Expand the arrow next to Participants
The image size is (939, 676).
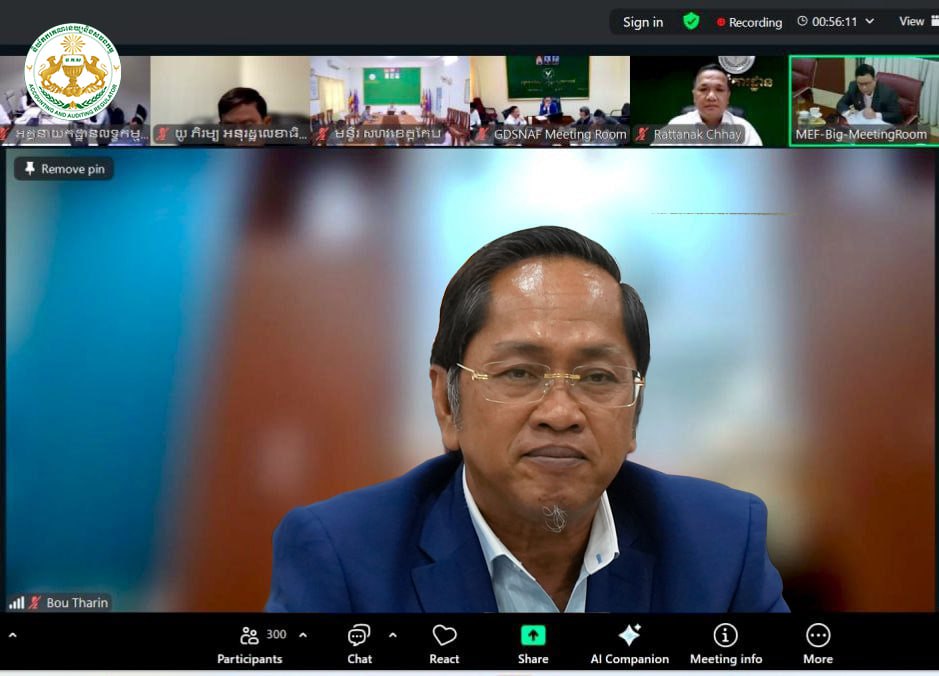(303, 635)
